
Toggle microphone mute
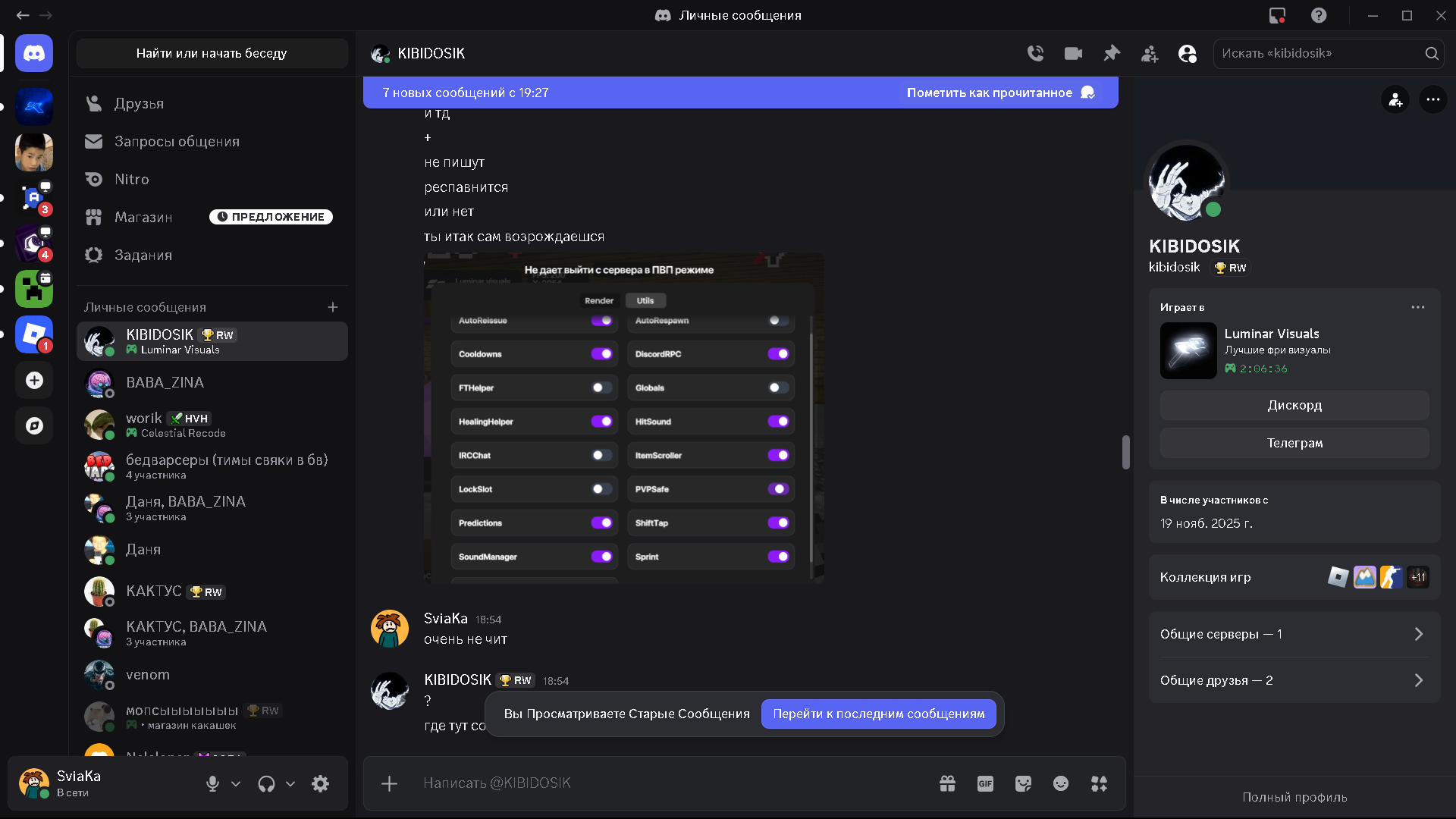(213, 783)
